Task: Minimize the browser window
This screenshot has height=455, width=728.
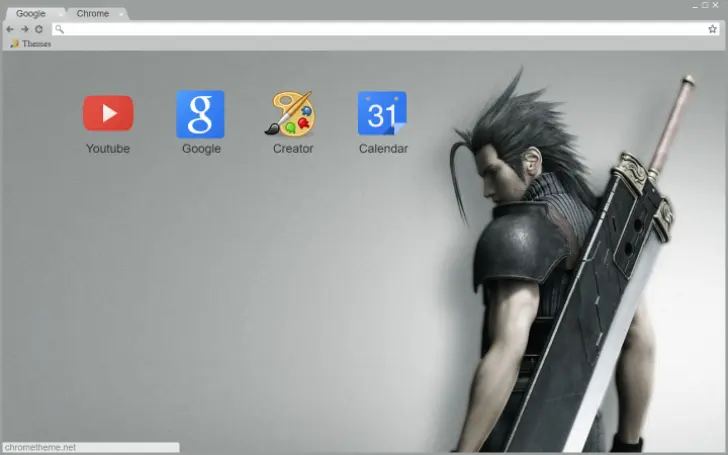Action: point(694,5)
